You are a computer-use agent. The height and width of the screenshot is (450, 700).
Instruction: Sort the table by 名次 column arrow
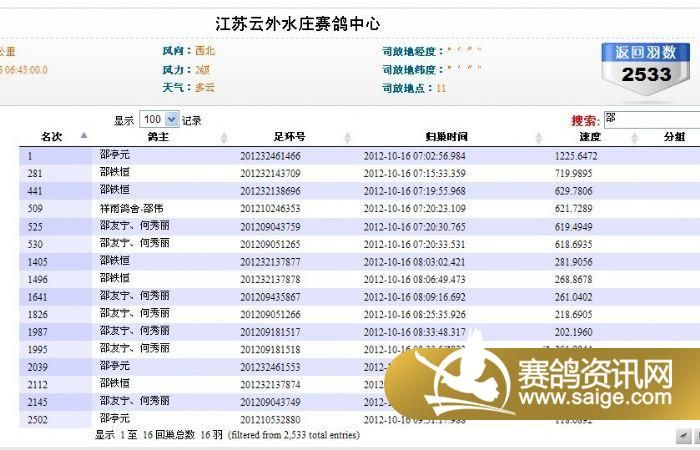tap(84, 137)
